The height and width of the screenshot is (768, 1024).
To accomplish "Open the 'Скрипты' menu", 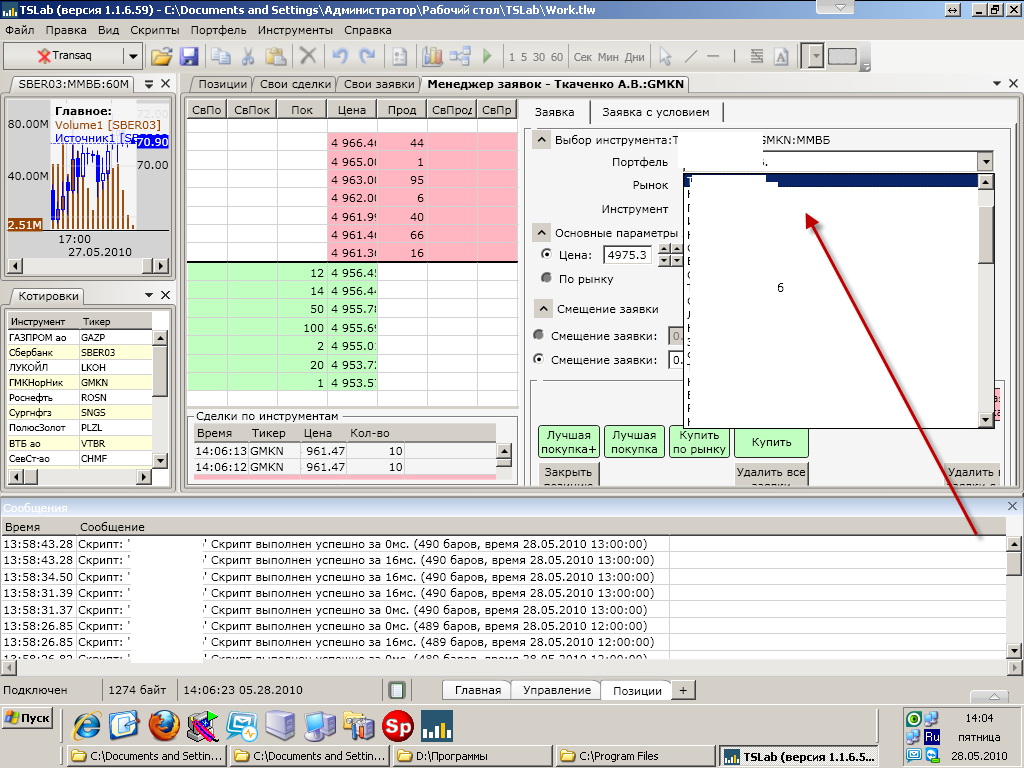I will pyautogui.click(x=154, y=30).
